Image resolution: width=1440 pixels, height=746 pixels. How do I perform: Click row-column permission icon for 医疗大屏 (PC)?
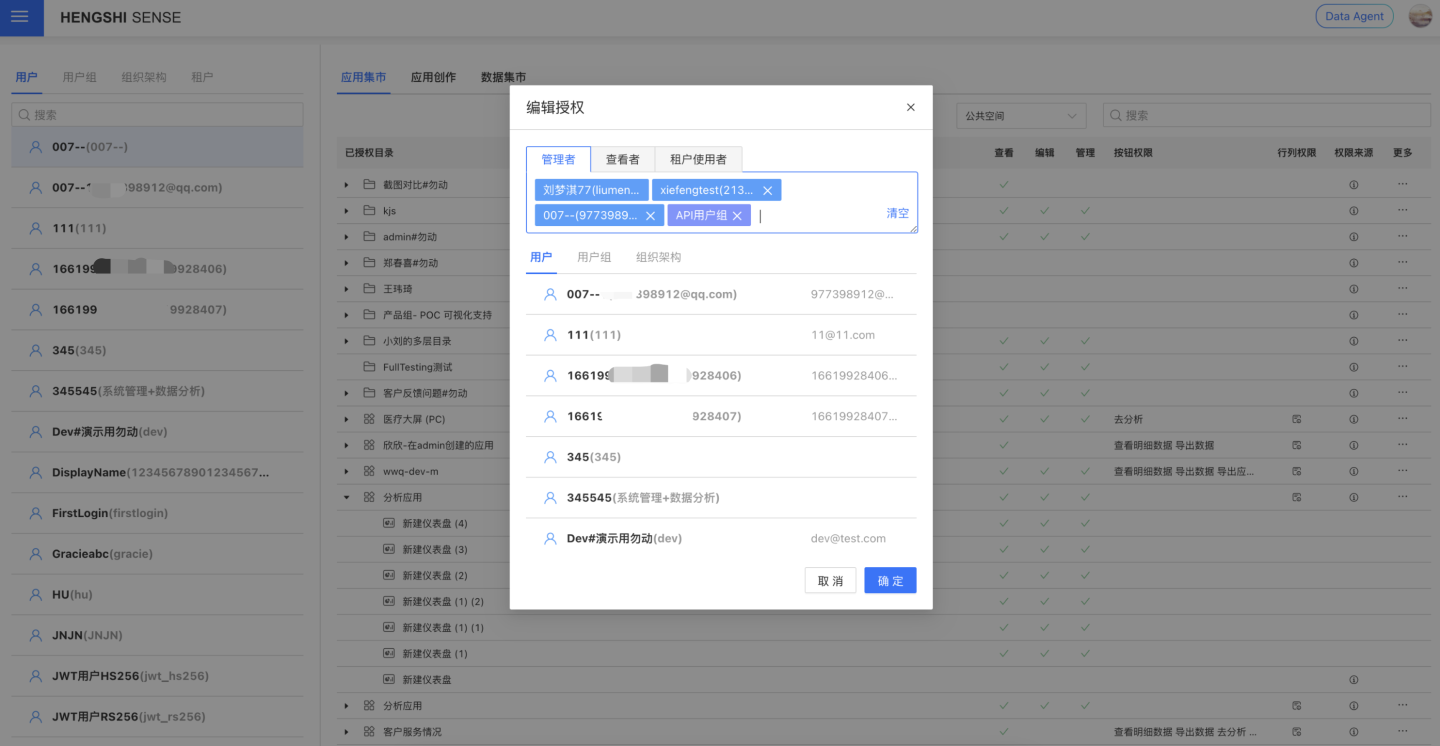pyautogui.click(x=1296, y=419)
